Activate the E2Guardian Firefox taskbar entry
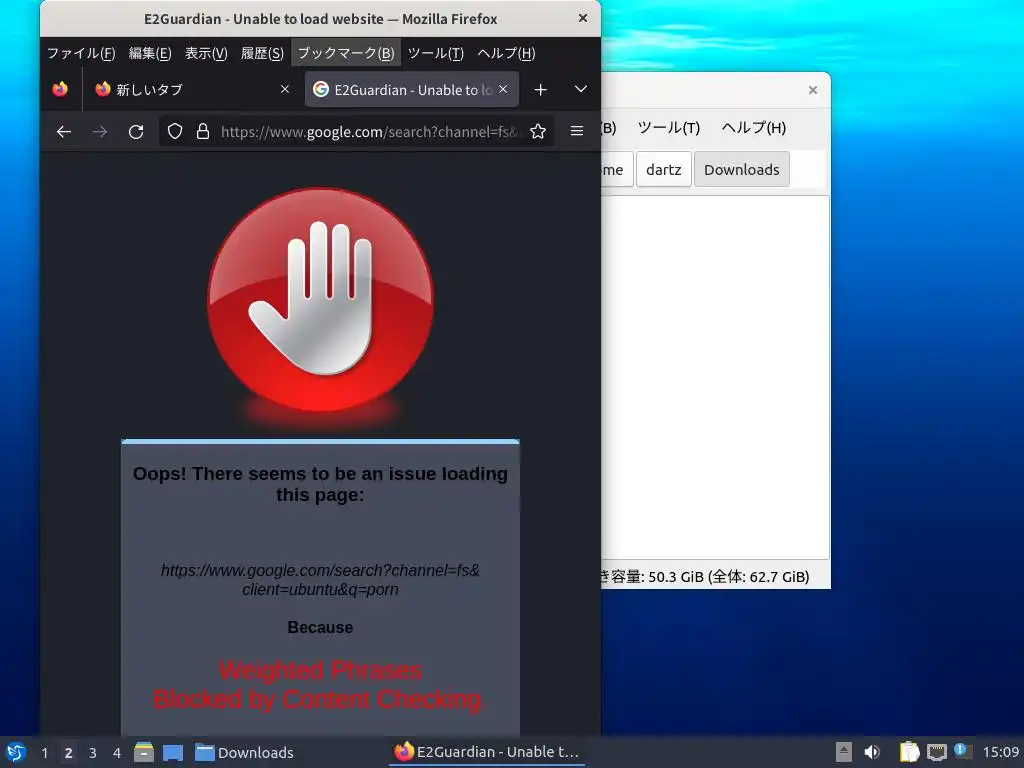The height and width of the screenshot is (768, 1024). (487, 752)
